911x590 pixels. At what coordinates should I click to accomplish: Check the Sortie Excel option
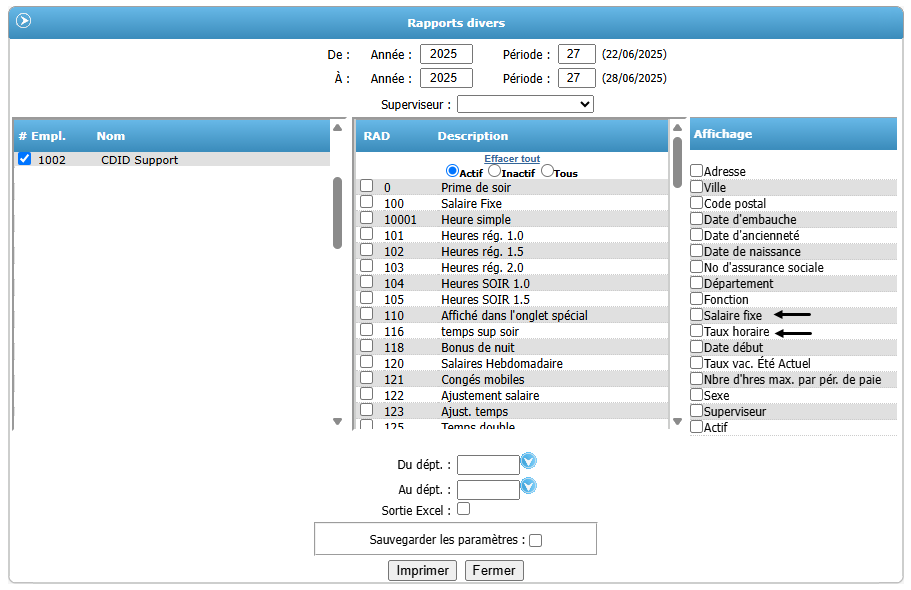tap(463, 509)
